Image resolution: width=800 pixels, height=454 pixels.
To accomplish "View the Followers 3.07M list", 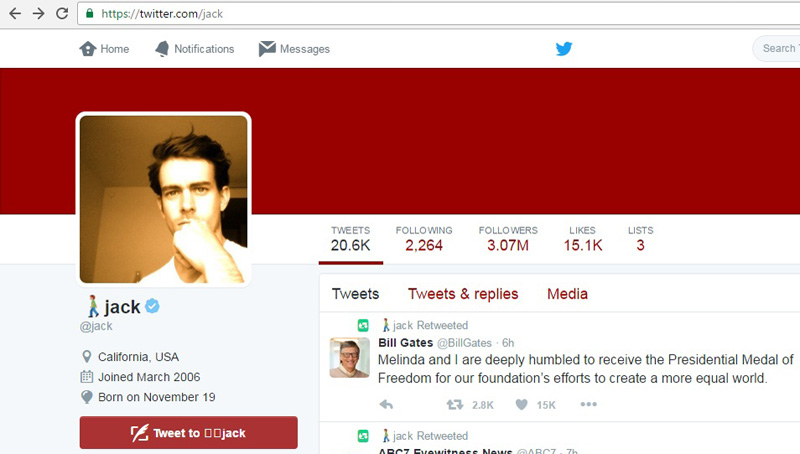I will [508, 239].
